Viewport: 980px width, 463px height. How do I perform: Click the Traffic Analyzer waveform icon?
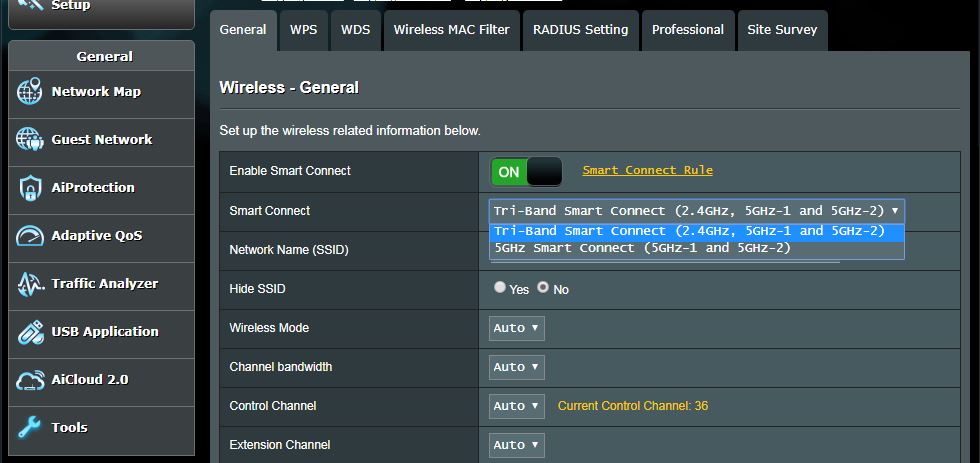(29, 284)
